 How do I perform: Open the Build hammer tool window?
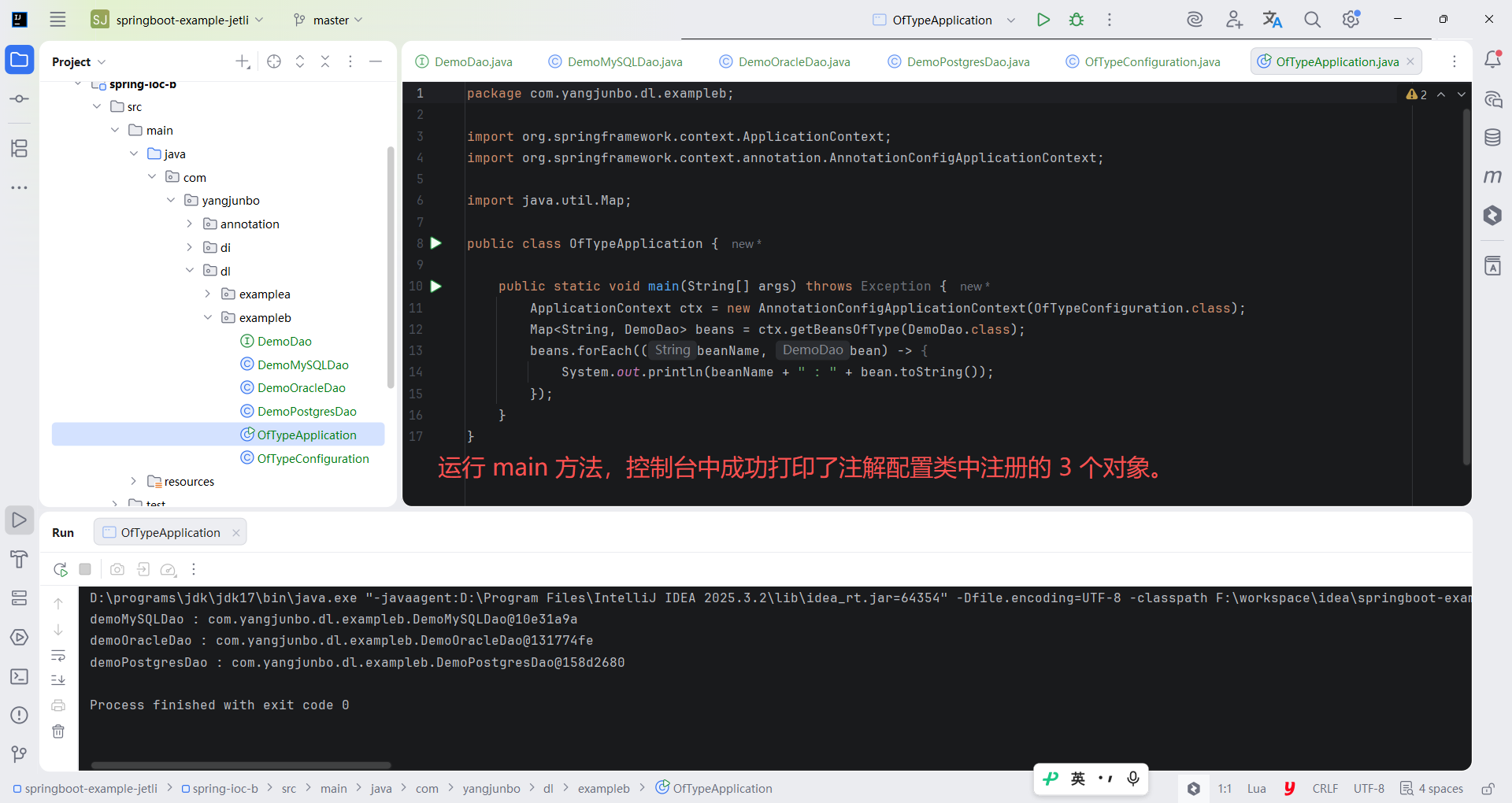pos(20,559)
